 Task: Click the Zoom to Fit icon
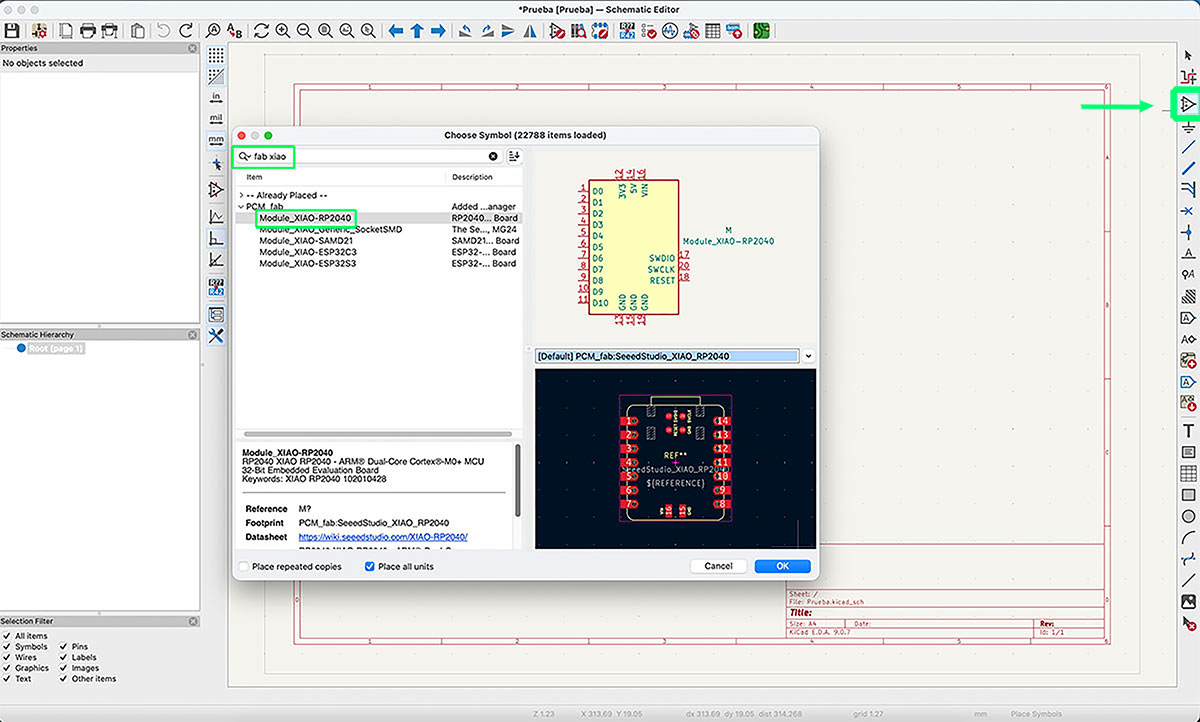click(323, 31)
